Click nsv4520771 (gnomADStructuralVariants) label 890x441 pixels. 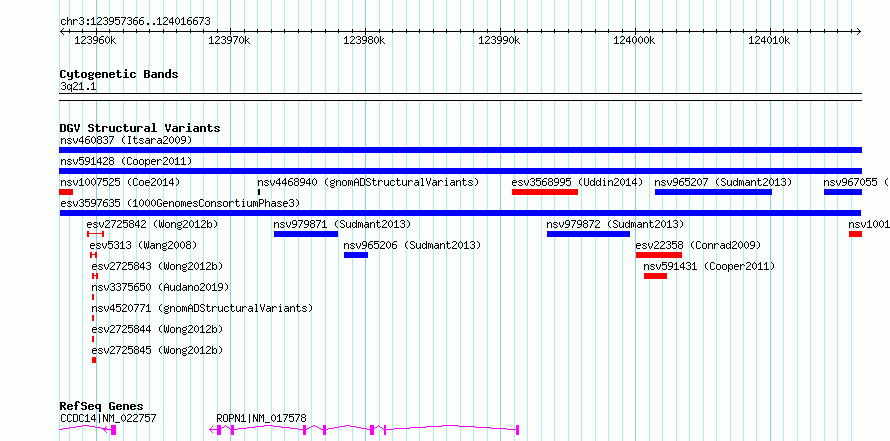pos(202,308)
